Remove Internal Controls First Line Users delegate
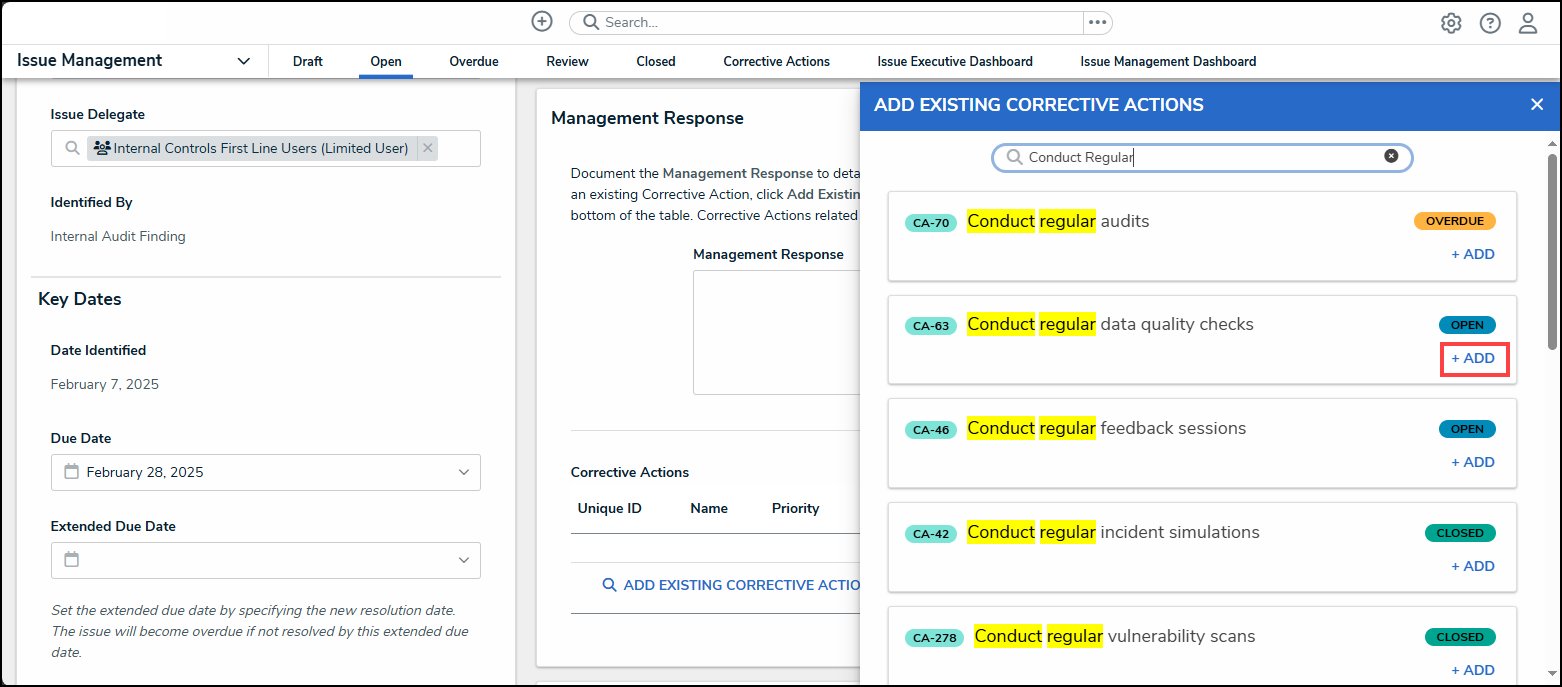The height and width of the screenshot is (687, 1562). 428,148
